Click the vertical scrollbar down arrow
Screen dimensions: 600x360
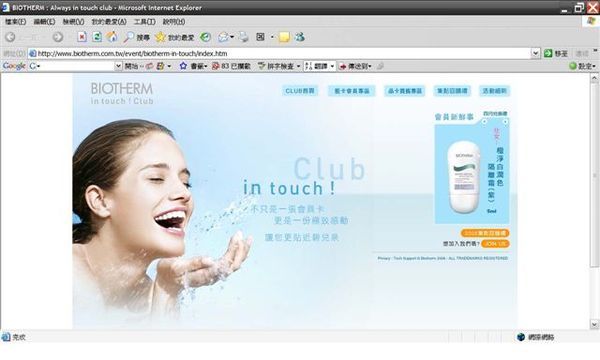click(594, 324)
